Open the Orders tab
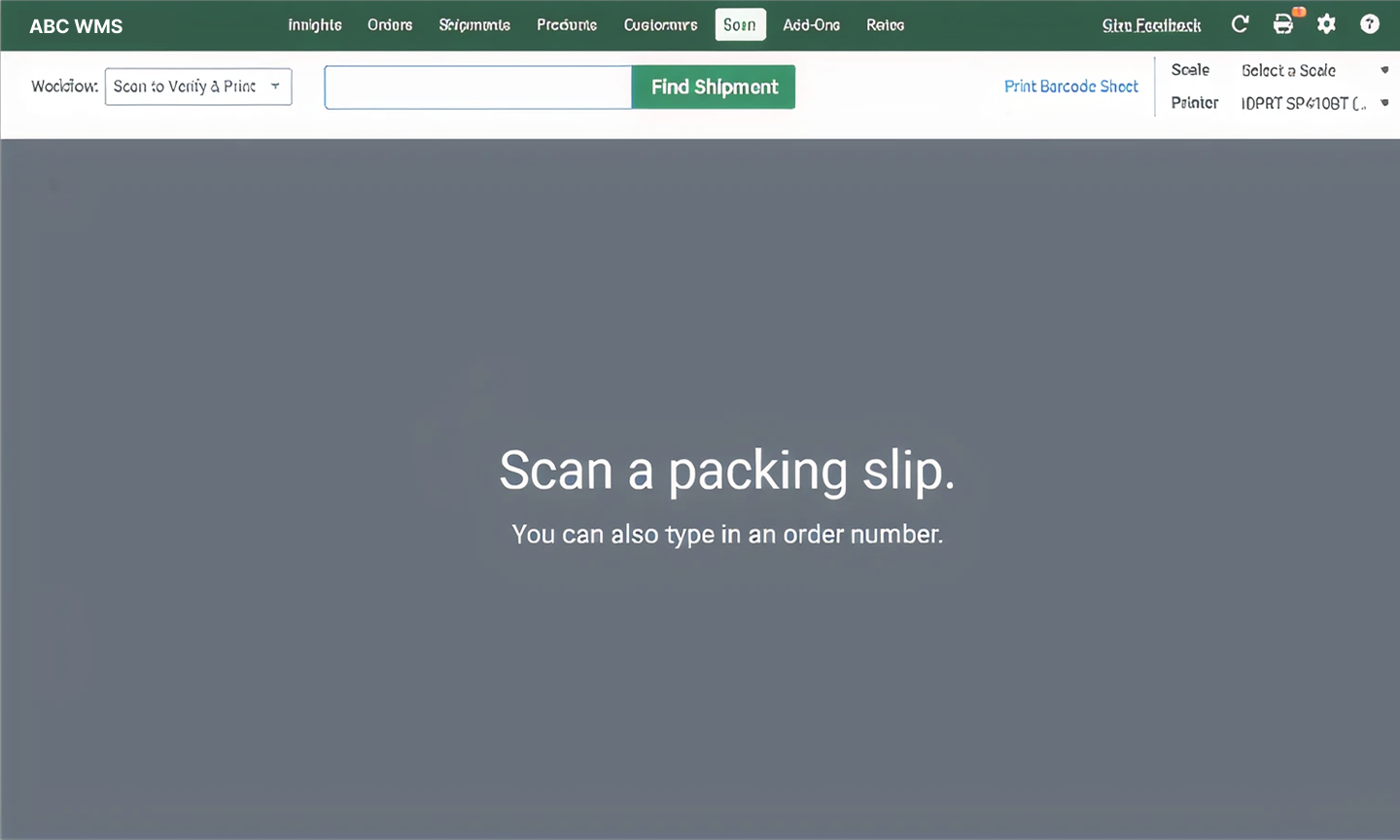Image resolution: width=1400 pixels, height=840 pixels. 390,25
